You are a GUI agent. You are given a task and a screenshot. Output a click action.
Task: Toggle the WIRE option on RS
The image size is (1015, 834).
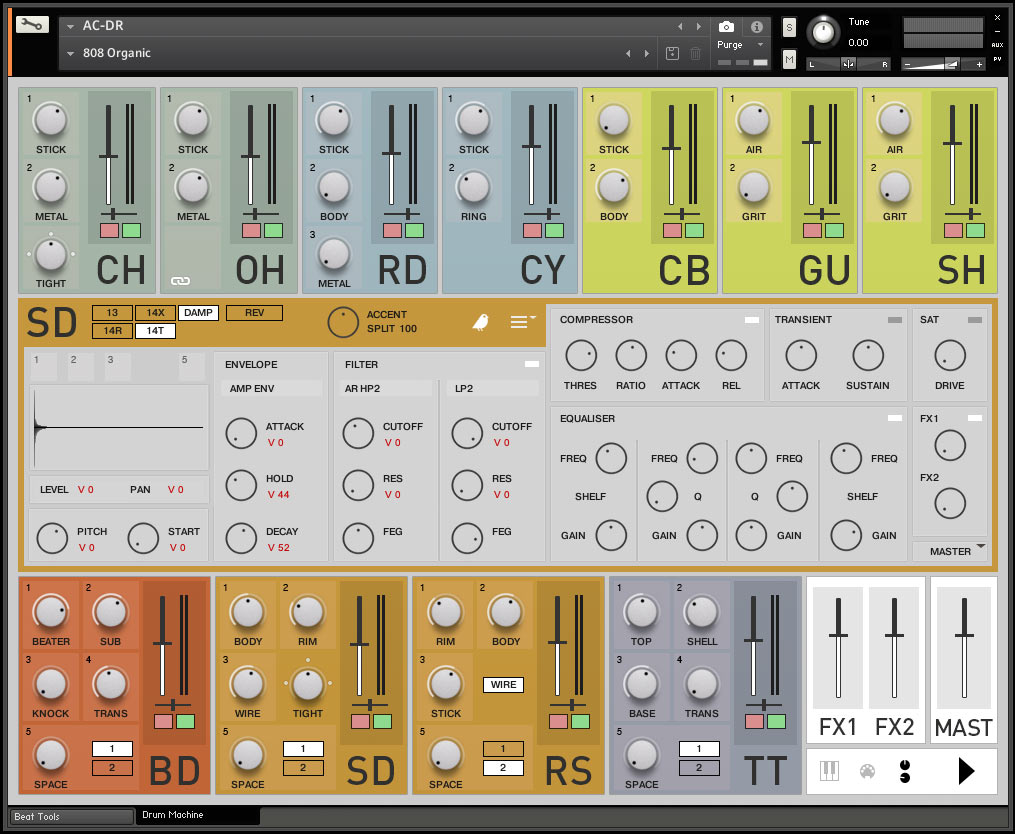pos(504,685)
